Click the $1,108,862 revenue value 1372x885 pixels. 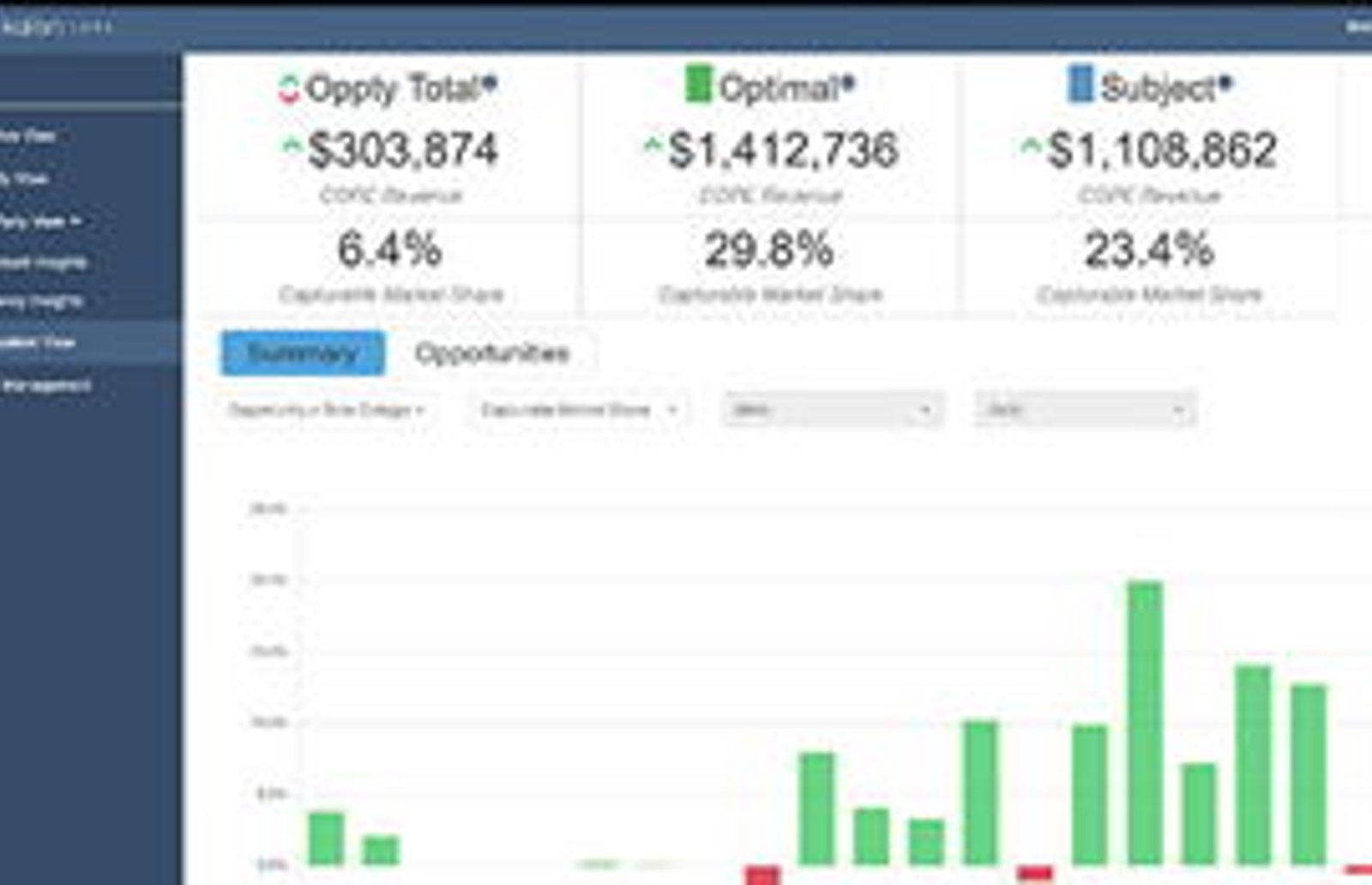point(1162,150)
